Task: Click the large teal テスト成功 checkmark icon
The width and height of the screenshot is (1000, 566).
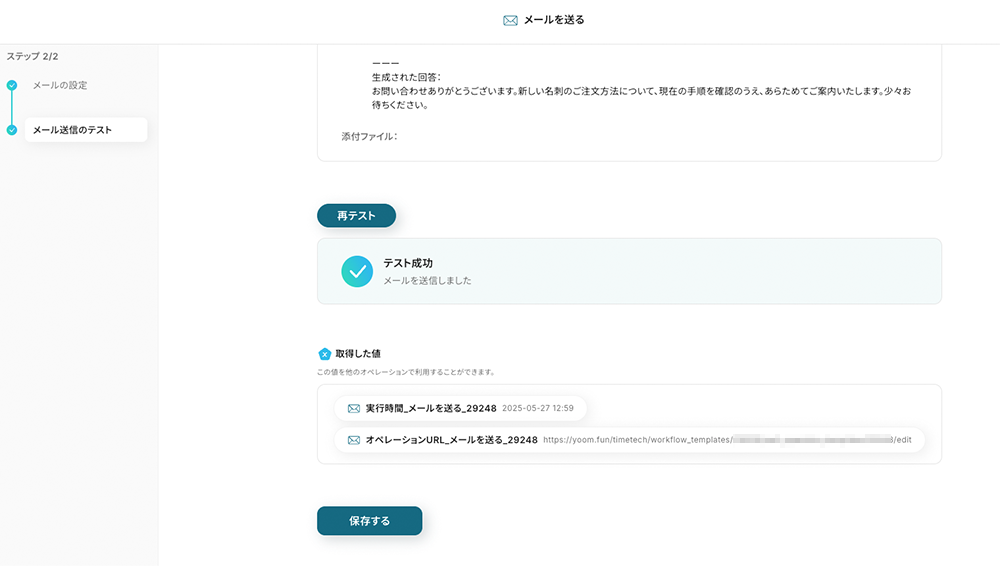Action: [357, 271]
